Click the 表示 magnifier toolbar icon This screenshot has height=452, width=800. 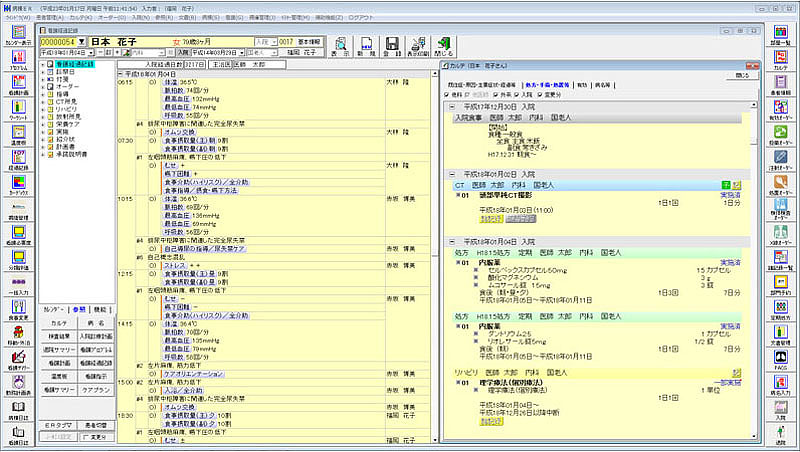click(x=342, y=46)
